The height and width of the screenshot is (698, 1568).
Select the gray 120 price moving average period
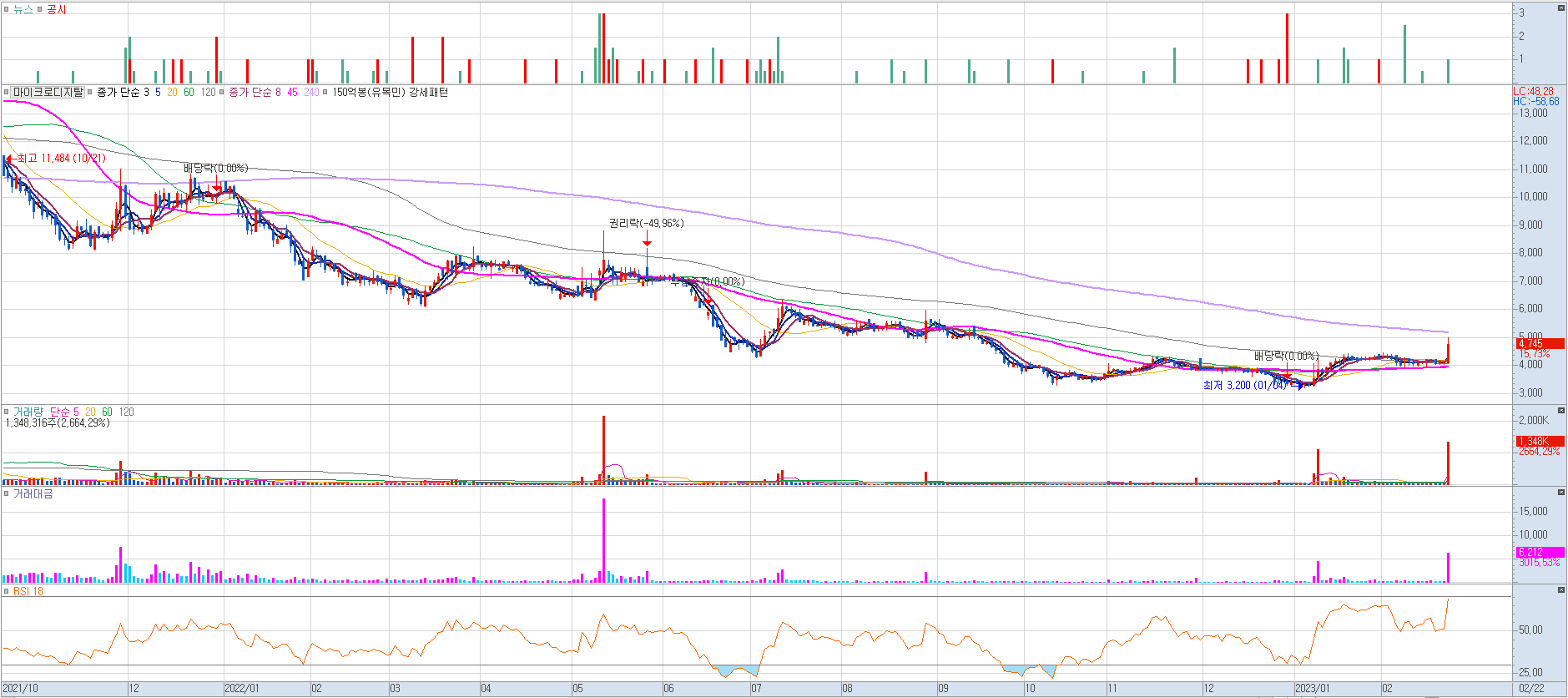coord(209,93)
